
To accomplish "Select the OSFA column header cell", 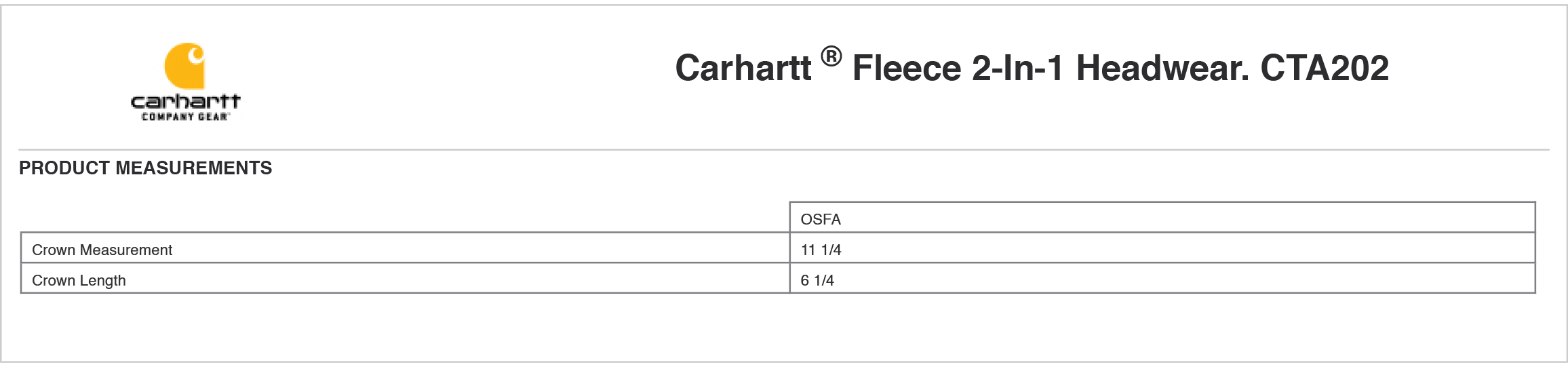I will [1162, 217].
